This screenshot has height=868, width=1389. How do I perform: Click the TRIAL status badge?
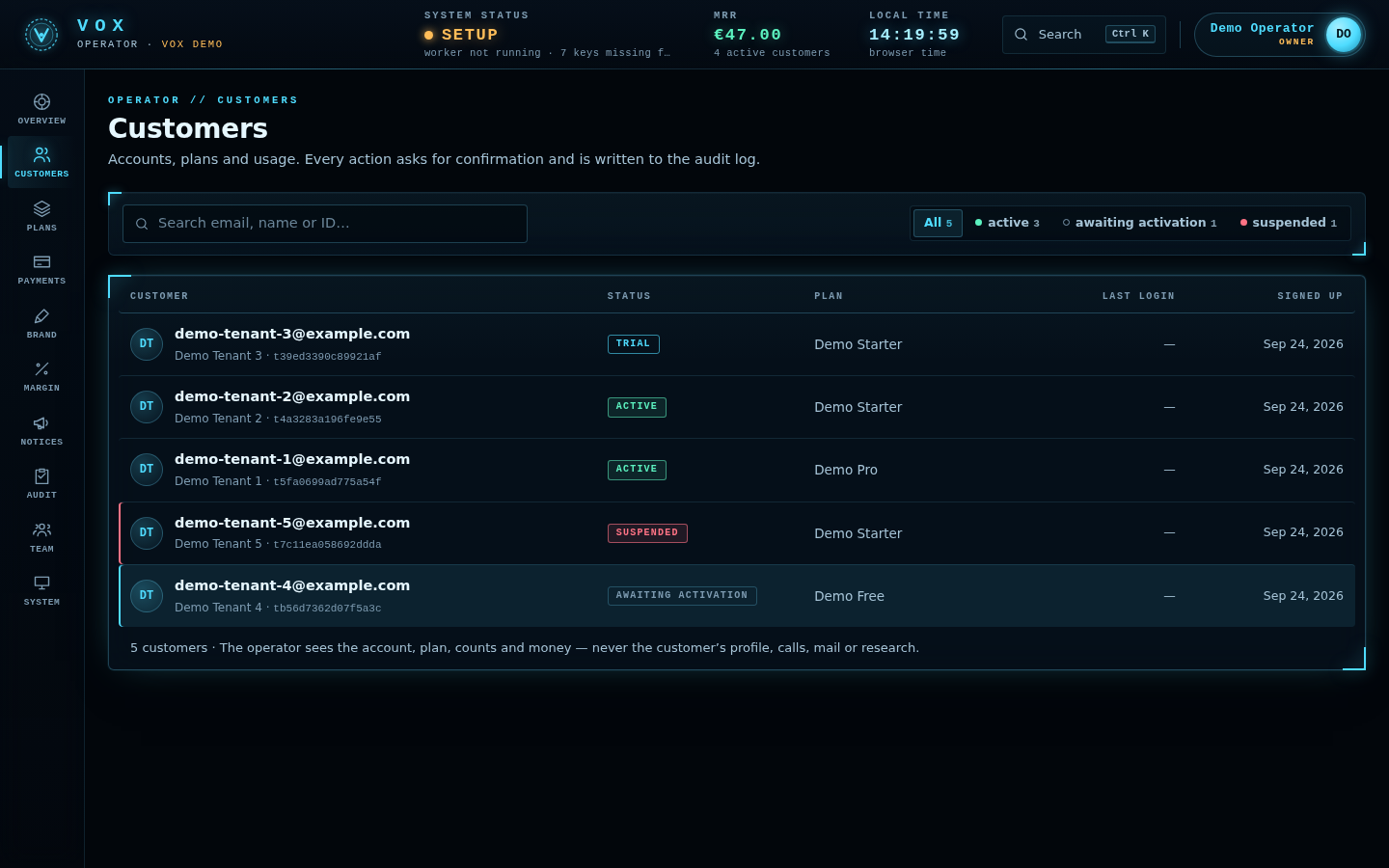pos(634,344)
